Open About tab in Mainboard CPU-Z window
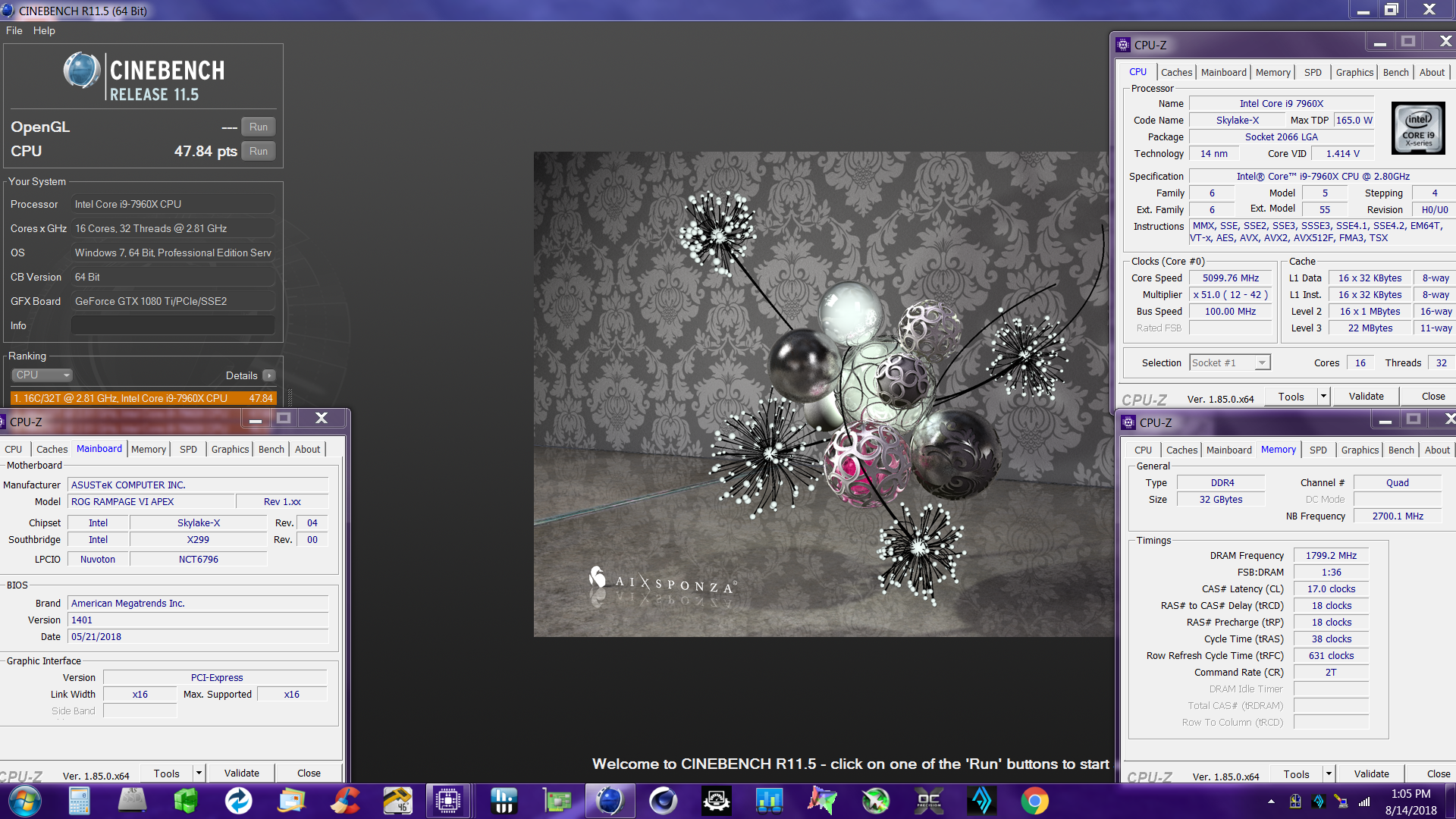The width and height of the screenshot is (1456, 819). (x=307, y=449)
